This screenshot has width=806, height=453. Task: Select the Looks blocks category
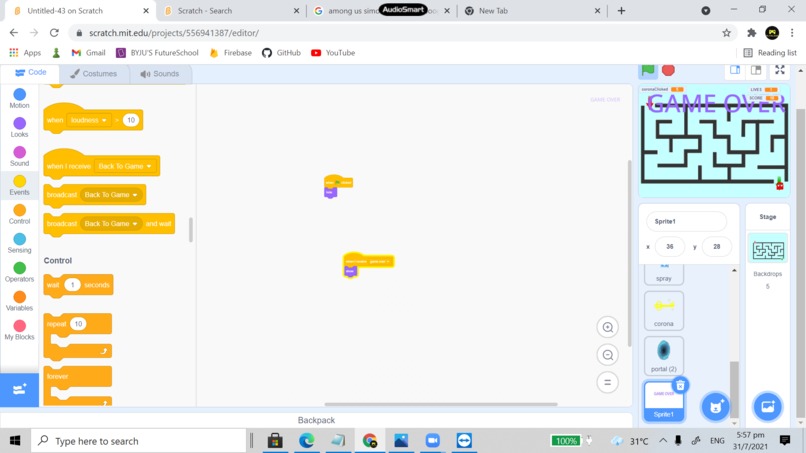19,128
